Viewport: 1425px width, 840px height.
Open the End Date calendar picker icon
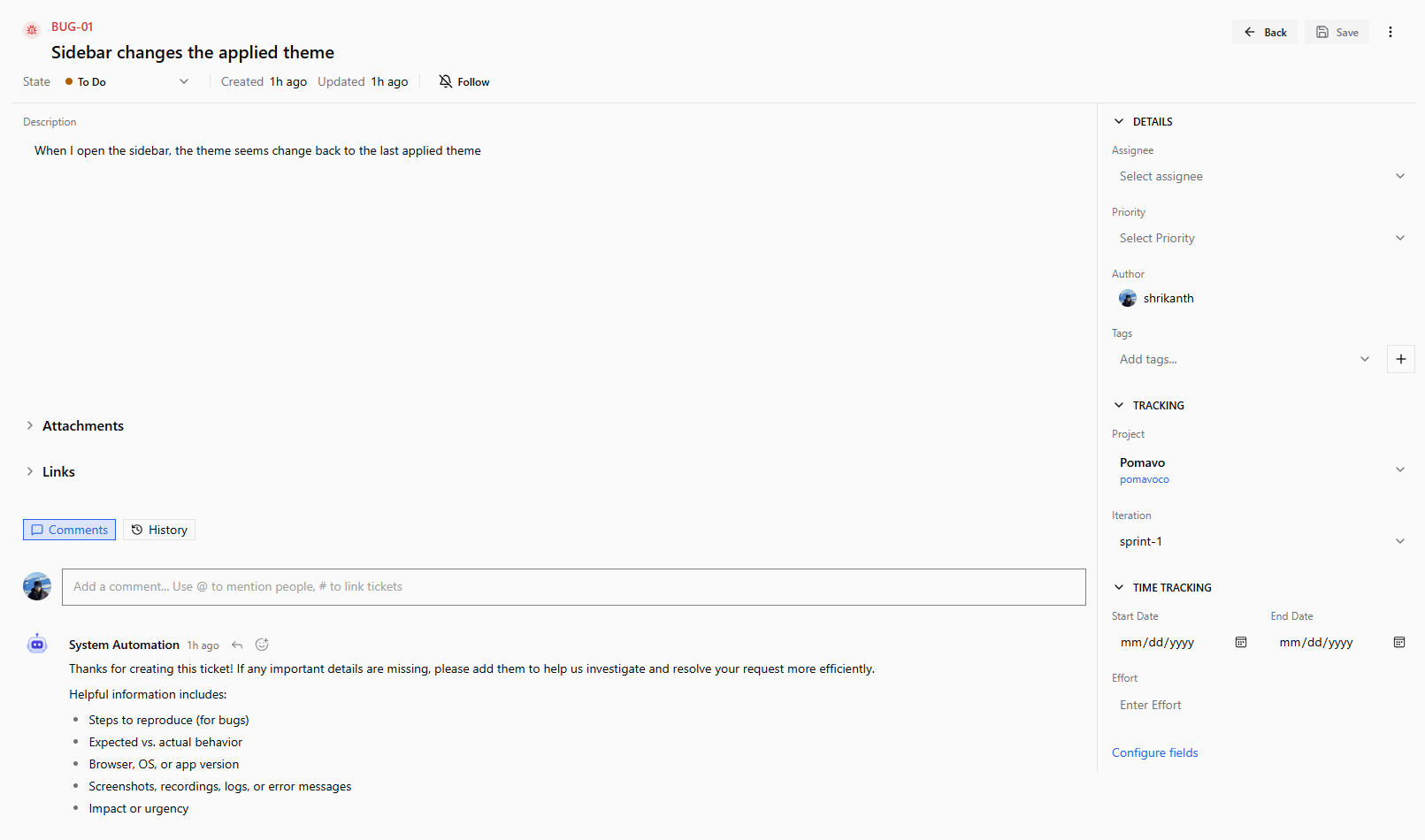tap(1399, 642)
